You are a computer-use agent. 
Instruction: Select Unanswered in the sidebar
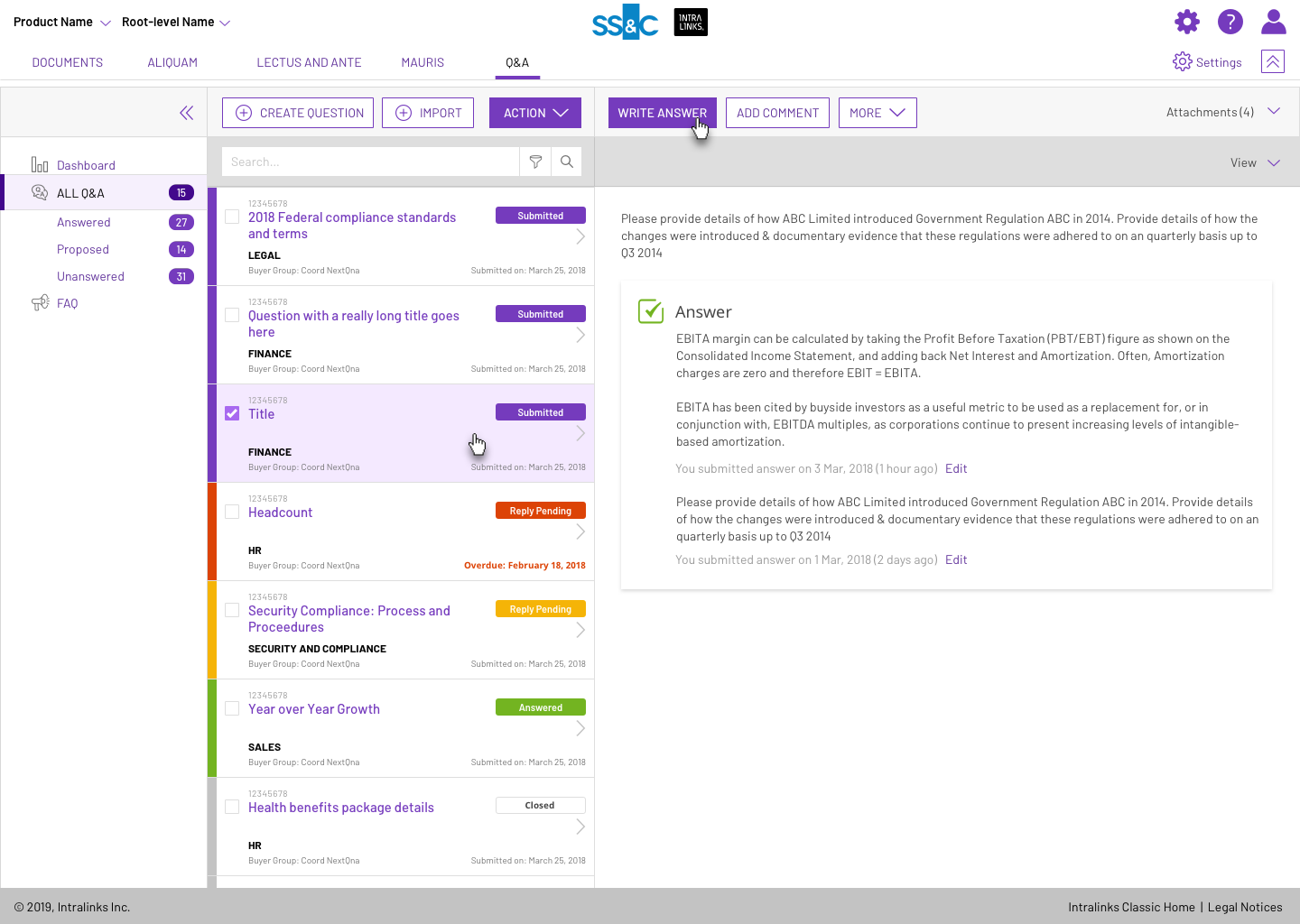tap(90, 276)
